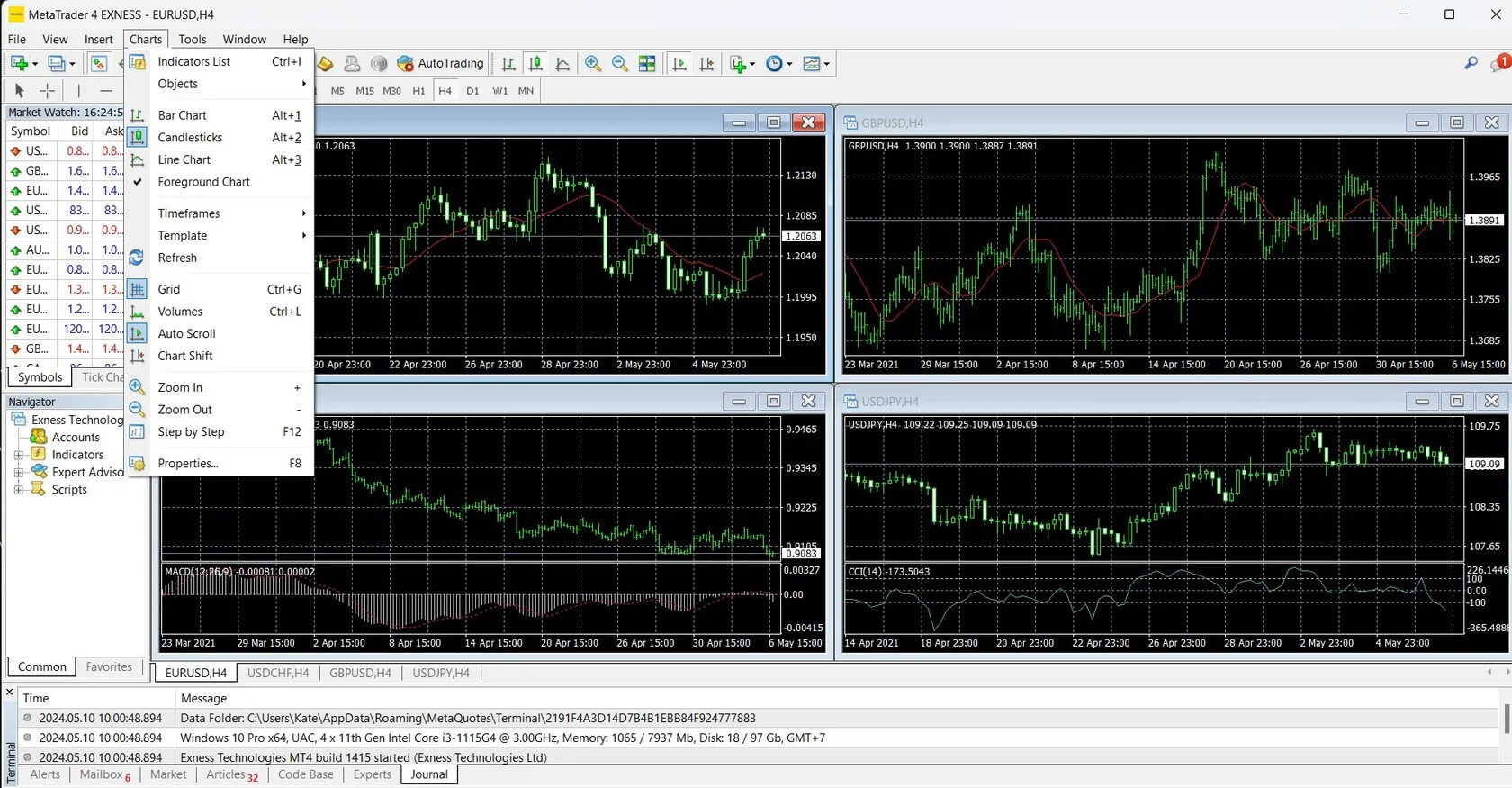Open the Profiles dropdown arrow
The height and width of the screenshot is (788, 1512).
pyautogui.click(x=72, y=64)
